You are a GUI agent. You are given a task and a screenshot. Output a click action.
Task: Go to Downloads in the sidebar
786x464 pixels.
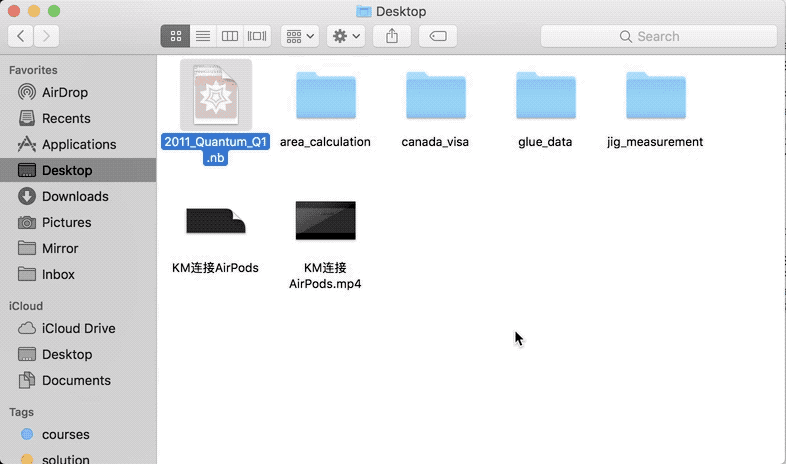tap(75, 196)
